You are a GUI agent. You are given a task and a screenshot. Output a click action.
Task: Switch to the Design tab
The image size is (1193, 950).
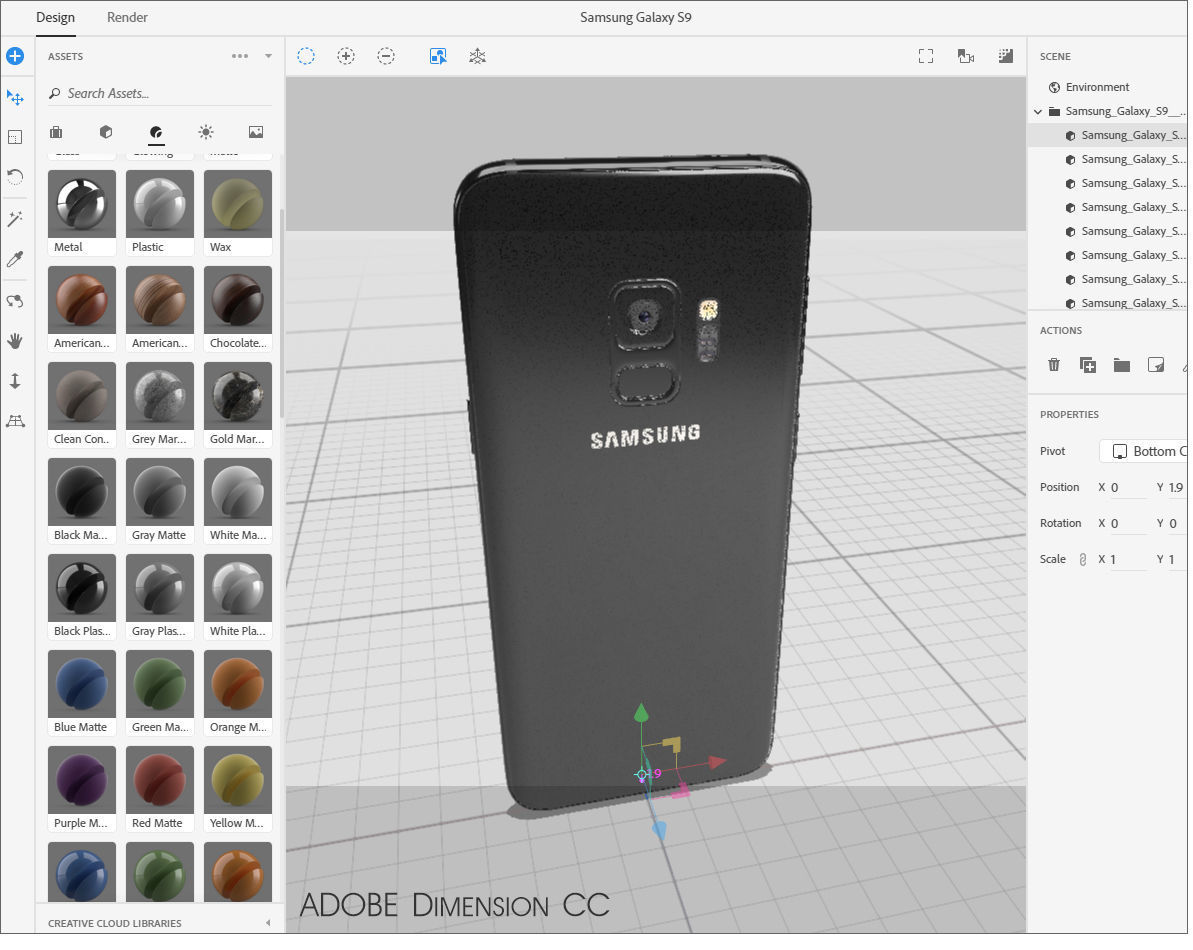(56, 17)
